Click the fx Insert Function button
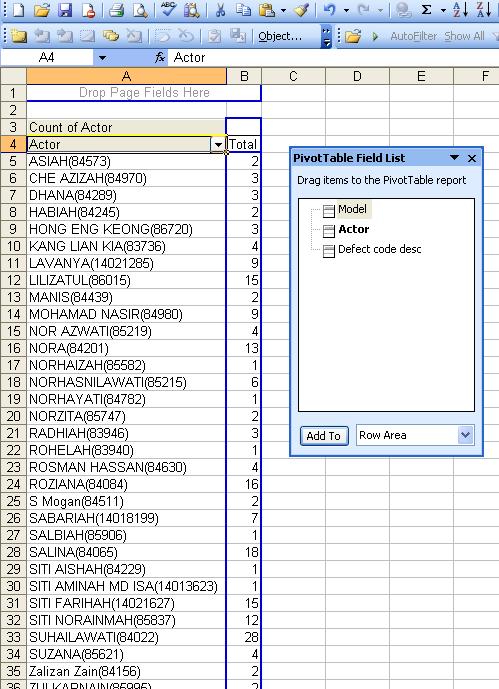 tap(160, 57)
